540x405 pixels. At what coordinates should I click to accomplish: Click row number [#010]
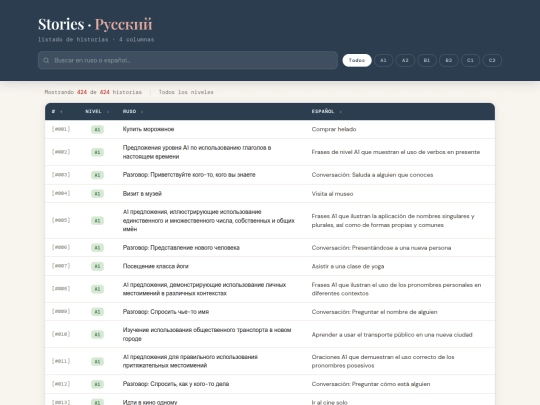[x=61, y=334]
